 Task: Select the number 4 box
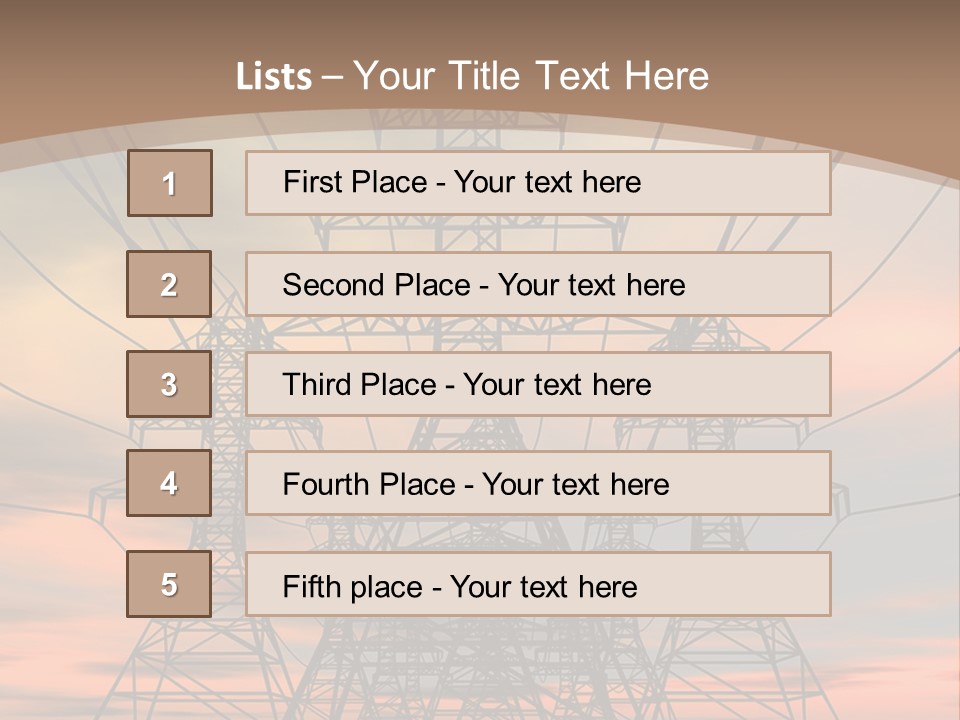pyautogui.click(x=169, y=483)
